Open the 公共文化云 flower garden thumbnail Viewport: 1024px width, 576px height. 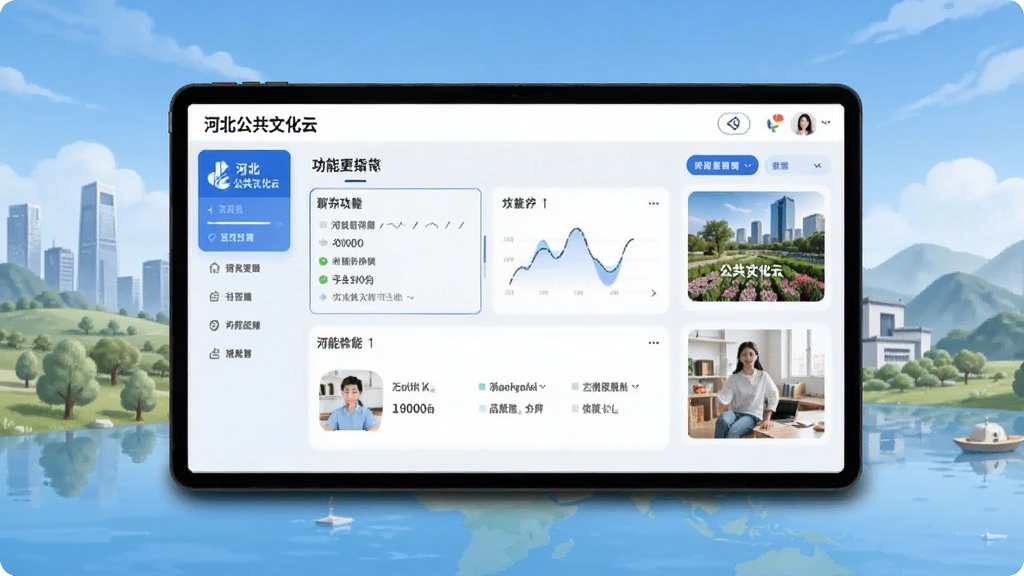point(756,246)
